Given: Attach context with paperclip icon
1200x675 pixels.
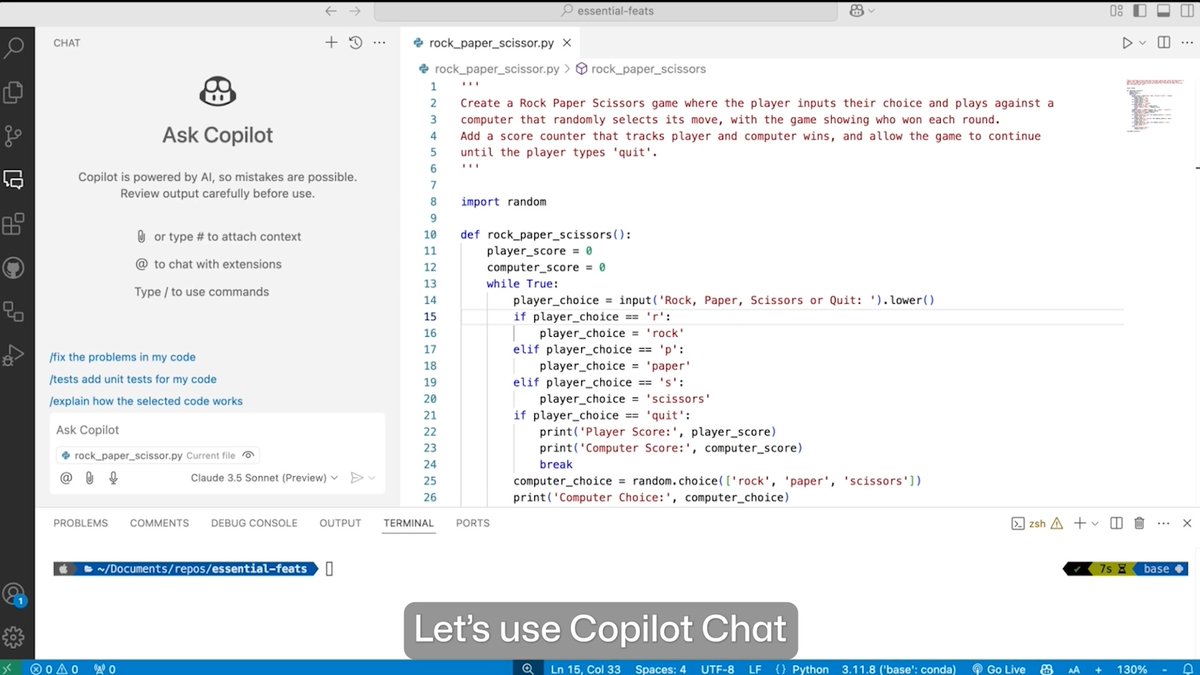Looking at the screenshot, I should (89, 478).
